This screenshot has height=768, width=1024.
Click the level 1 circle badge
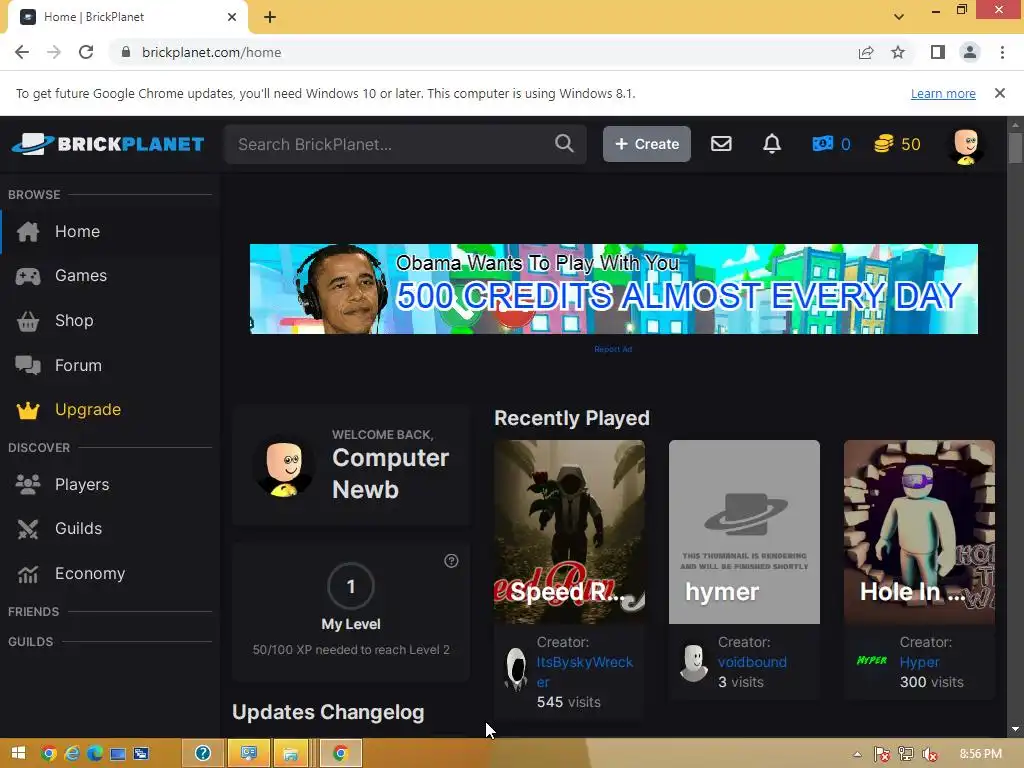point(351,586)
